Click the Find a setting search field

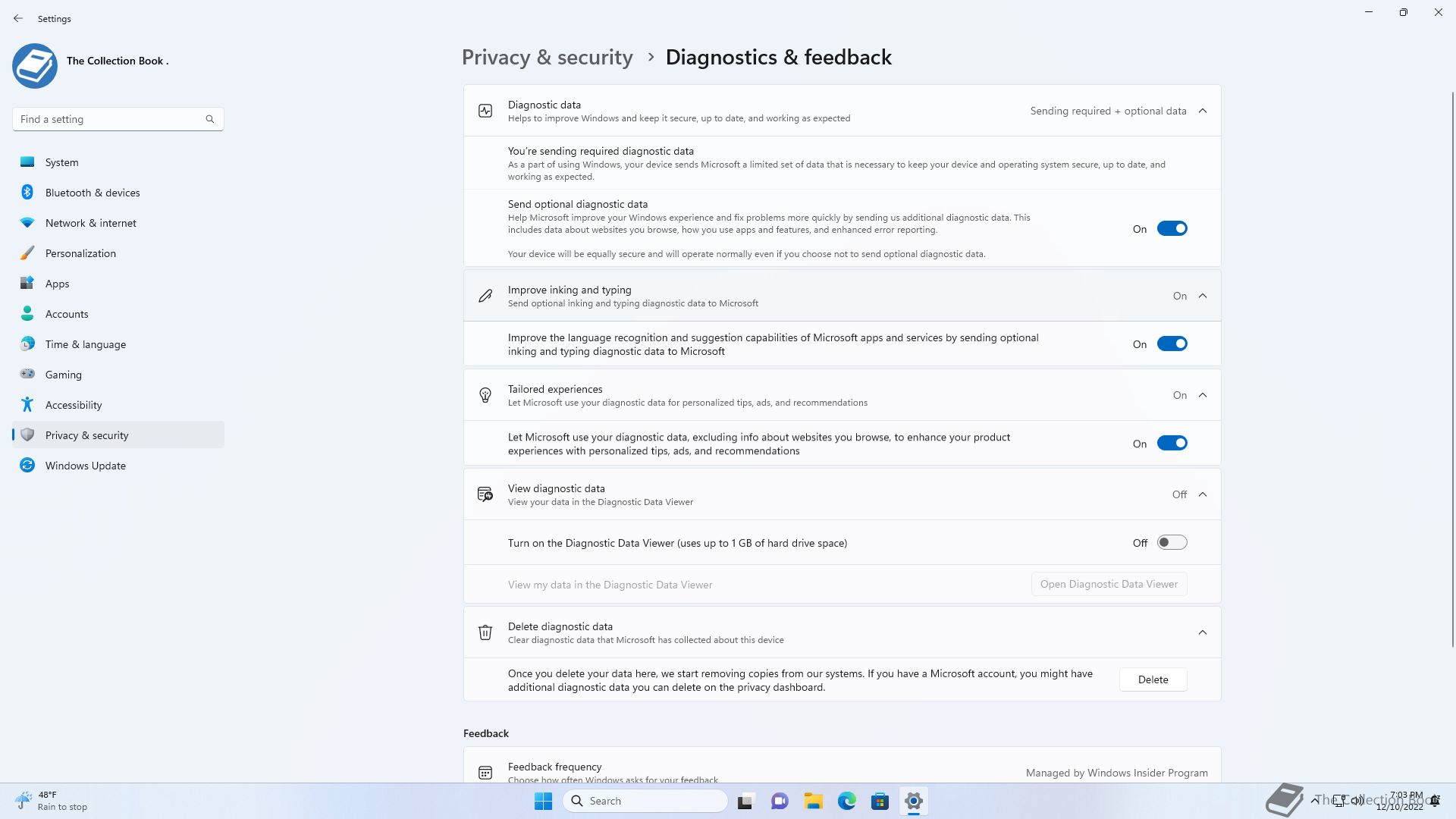pos(118,119)
